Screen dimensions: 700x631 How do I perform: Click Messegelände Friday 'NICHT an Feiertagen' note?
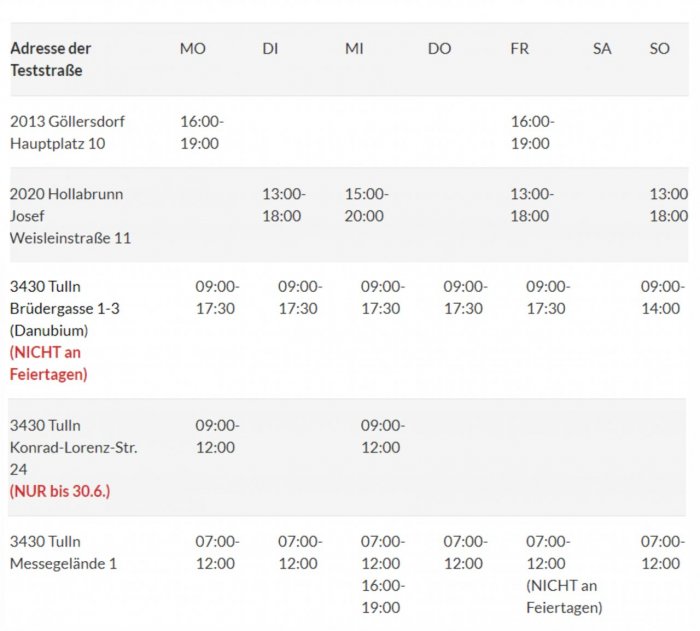coord(564,596)
